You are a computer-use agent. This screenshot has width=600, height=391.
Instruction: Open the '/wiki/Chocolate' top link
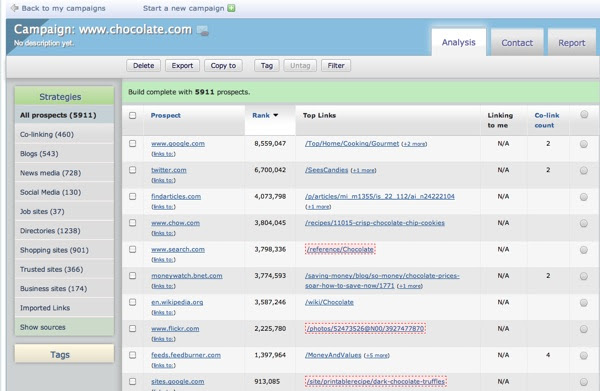click(x=329, y=302)
